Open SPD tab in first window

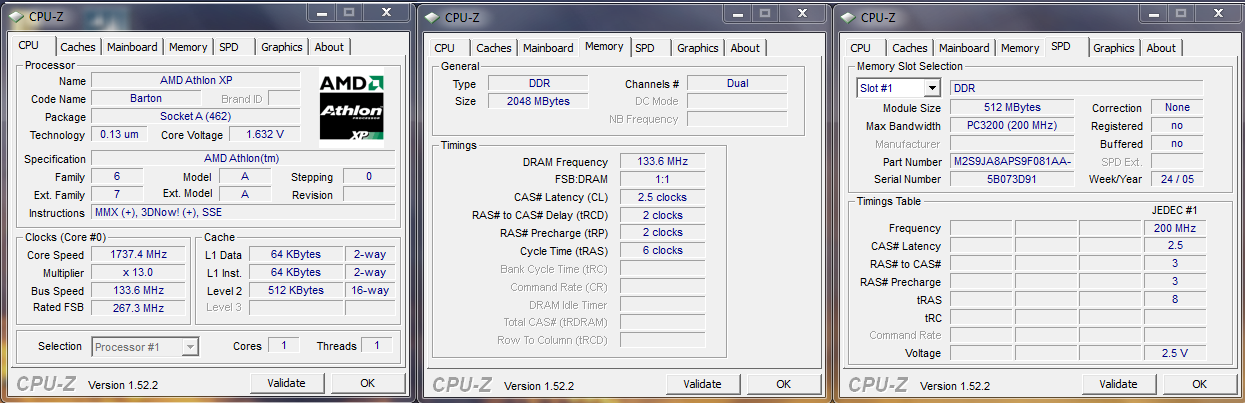[x=229, y=47]
